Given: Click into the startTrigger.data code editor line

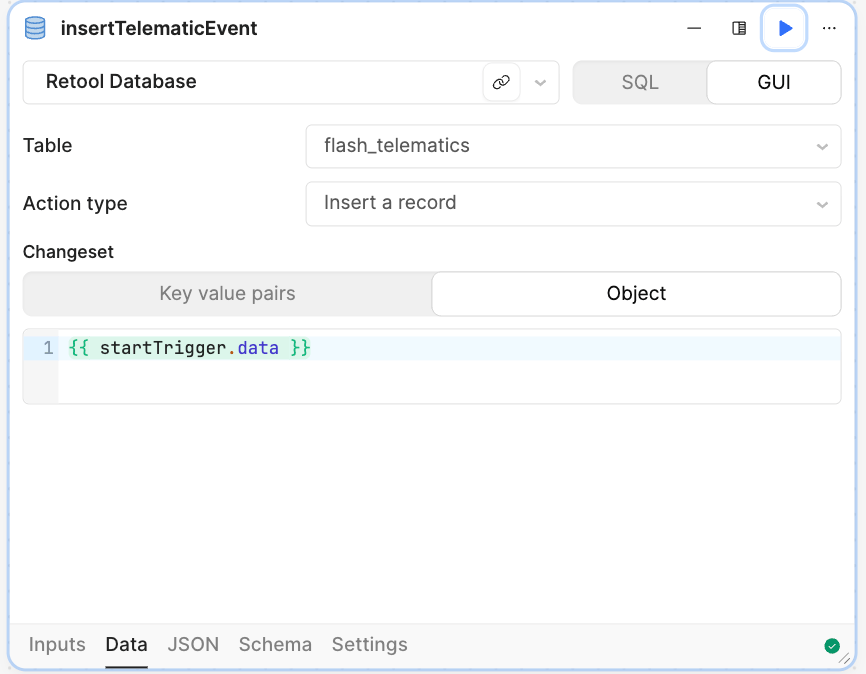Looking at the screenshot, I should (400, 349).
